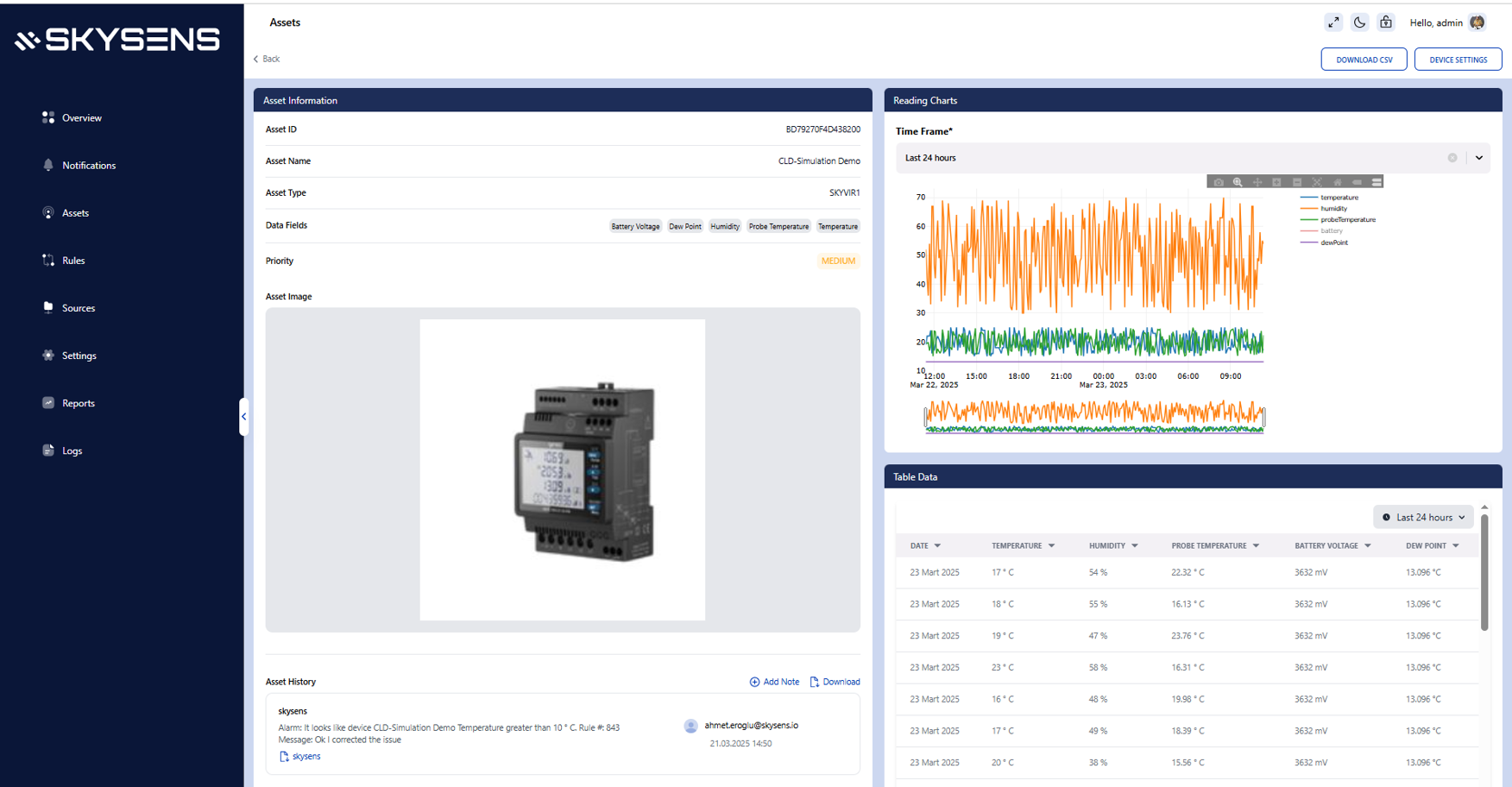Image resolution: width=1512 pixels, height=787 pixels.
Task: Click the ahmet.eroglu@skysens.io email
Action: (x=751, y=726)
